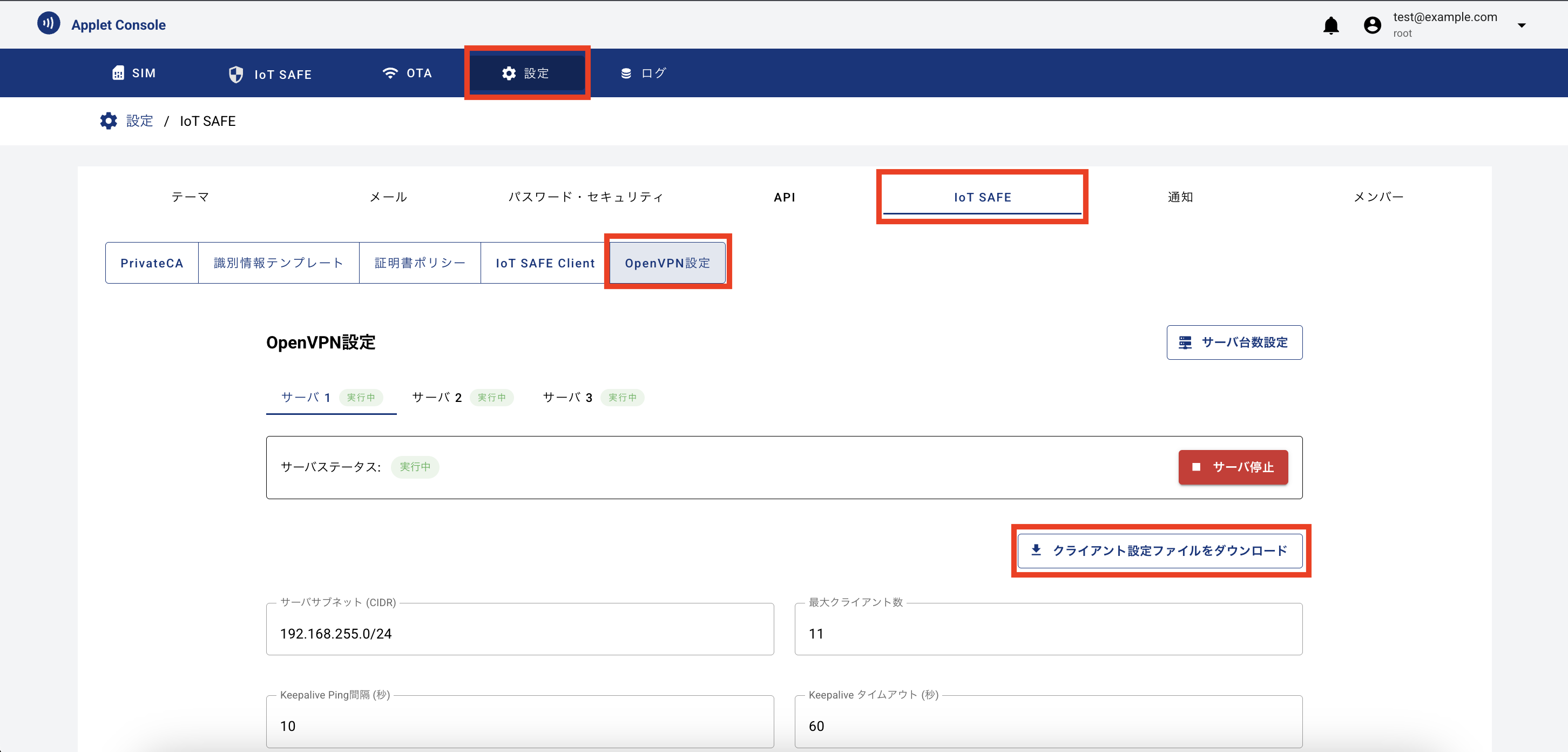The image size is (1568, 752).
Task: Open the SIM section via its card icon
Action: point(119,72)
